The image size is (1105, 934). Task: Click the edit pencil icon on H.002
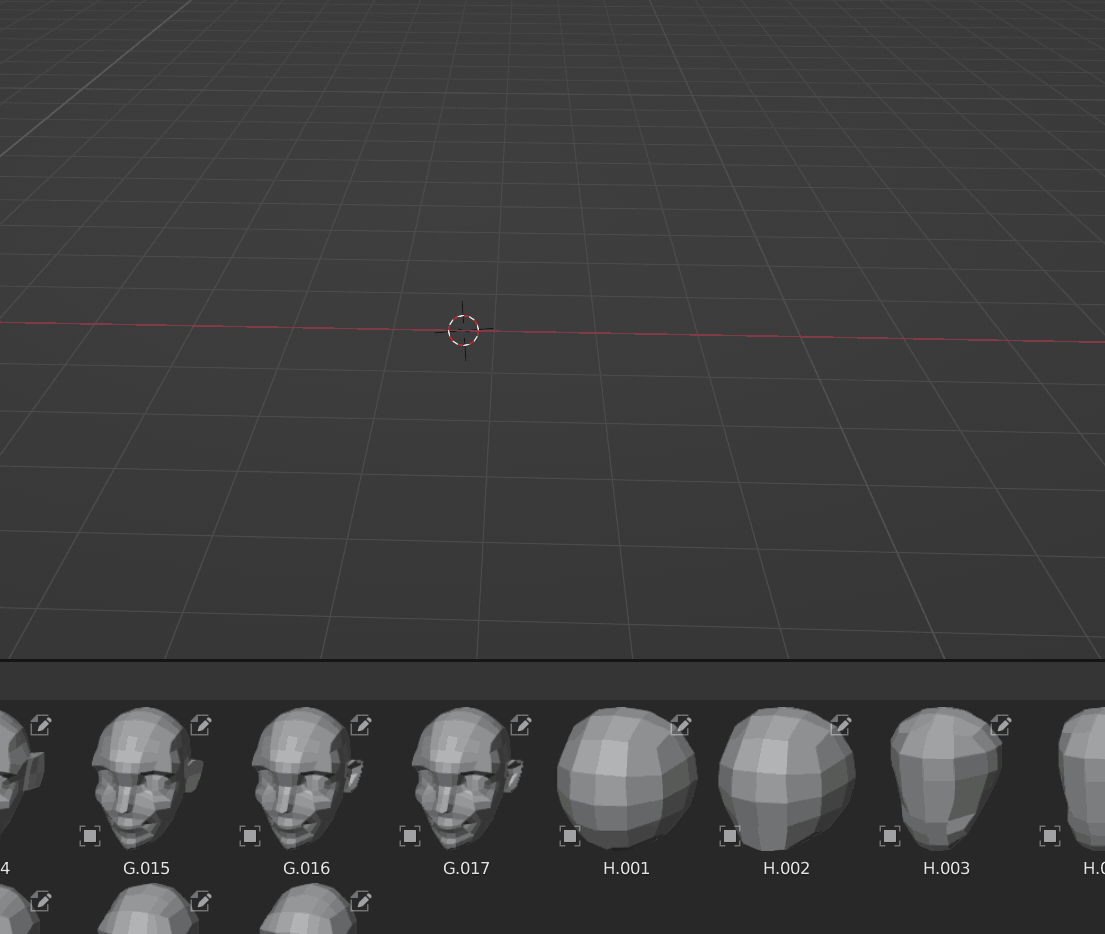click(841, 725)
